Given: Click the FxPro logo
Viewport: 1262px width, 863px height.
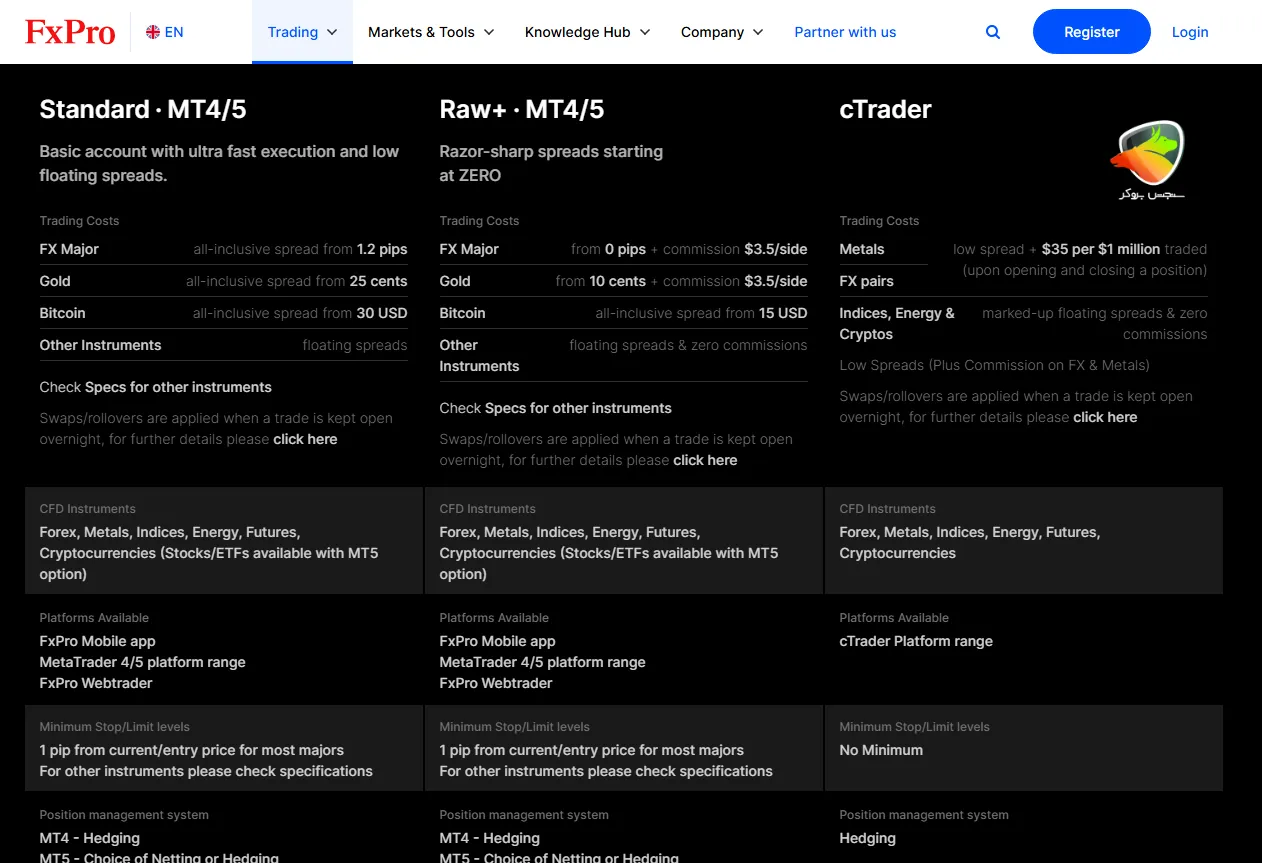Looking at the screenshot, I should click(70, 32).
